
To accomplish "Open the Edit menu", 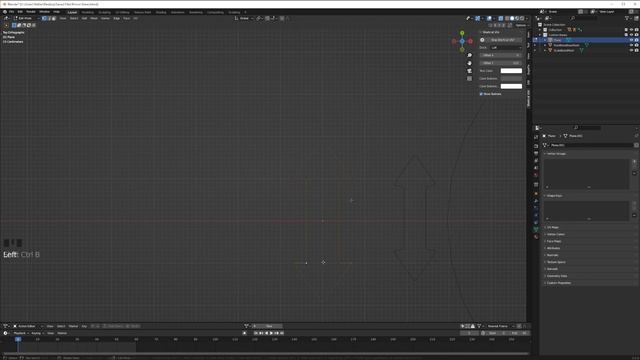I will click(20, 12).
